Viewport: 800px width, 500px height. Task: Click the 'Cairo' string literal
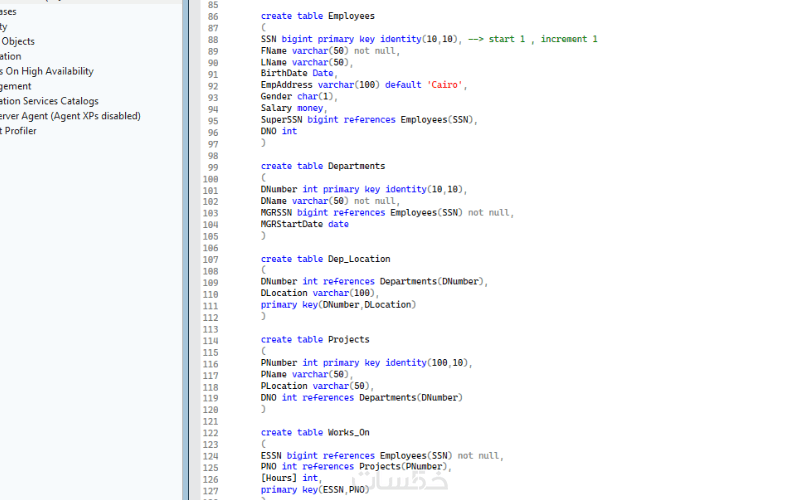[x=444, y=85]
